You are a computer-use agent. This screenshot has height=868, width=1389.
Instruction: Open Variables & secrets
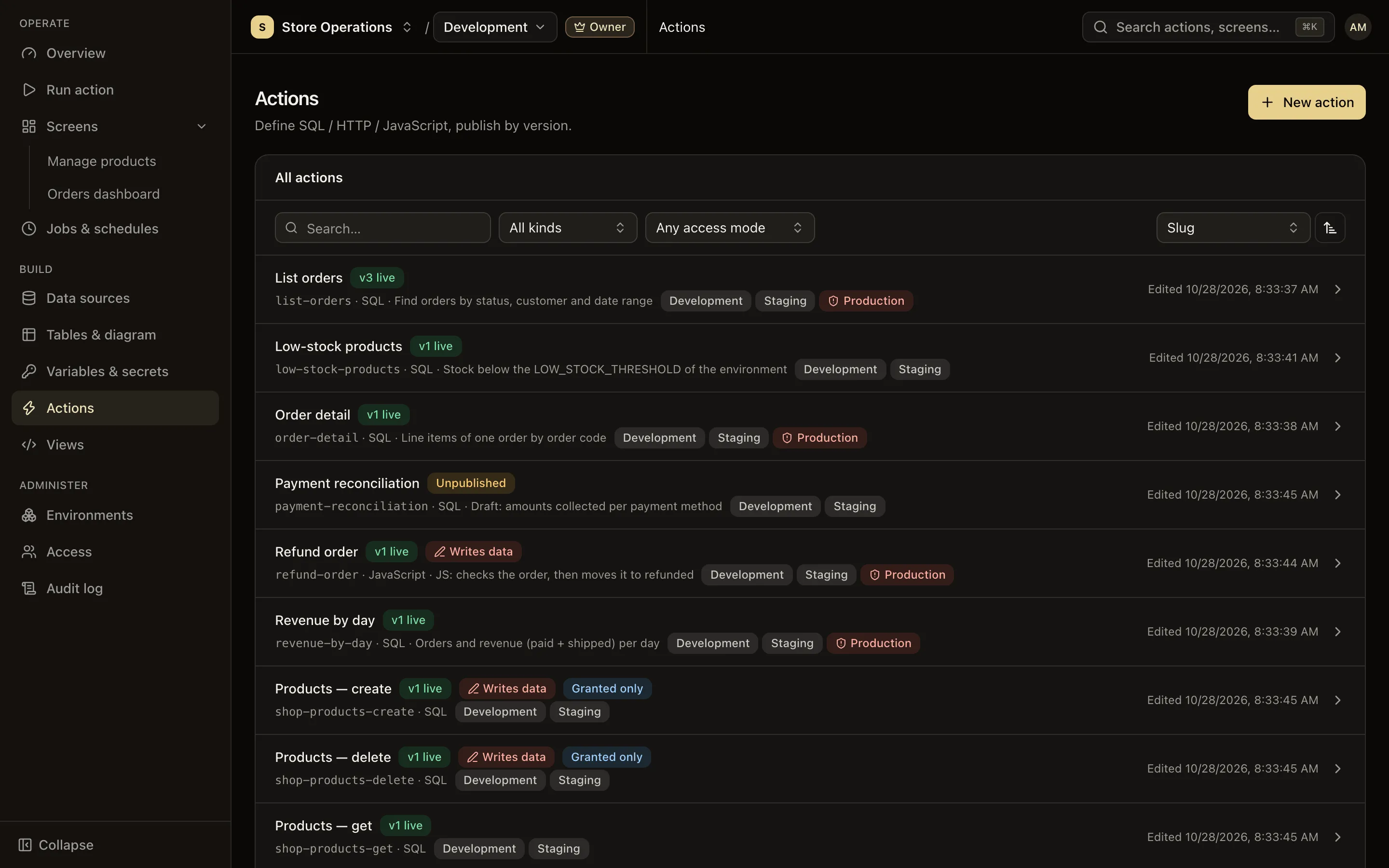point(115,371)
